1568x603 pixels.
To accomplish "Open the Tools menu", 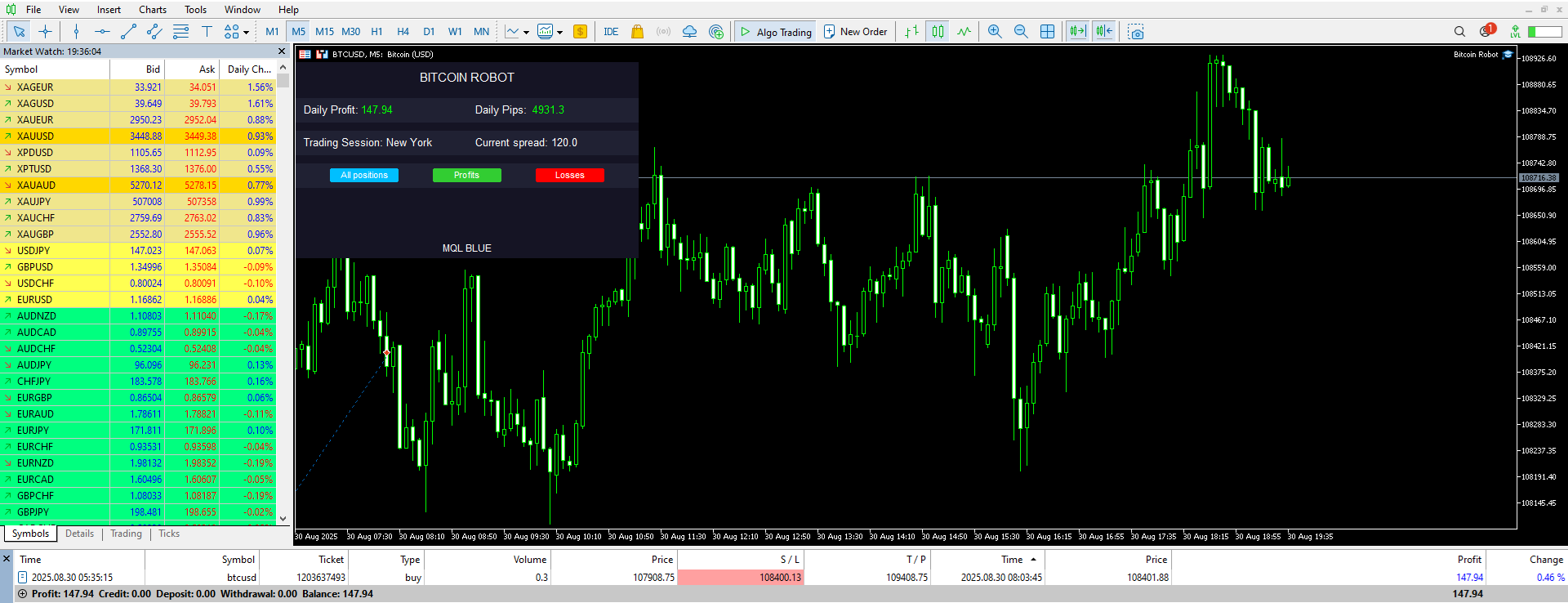I will click(195, 10).
